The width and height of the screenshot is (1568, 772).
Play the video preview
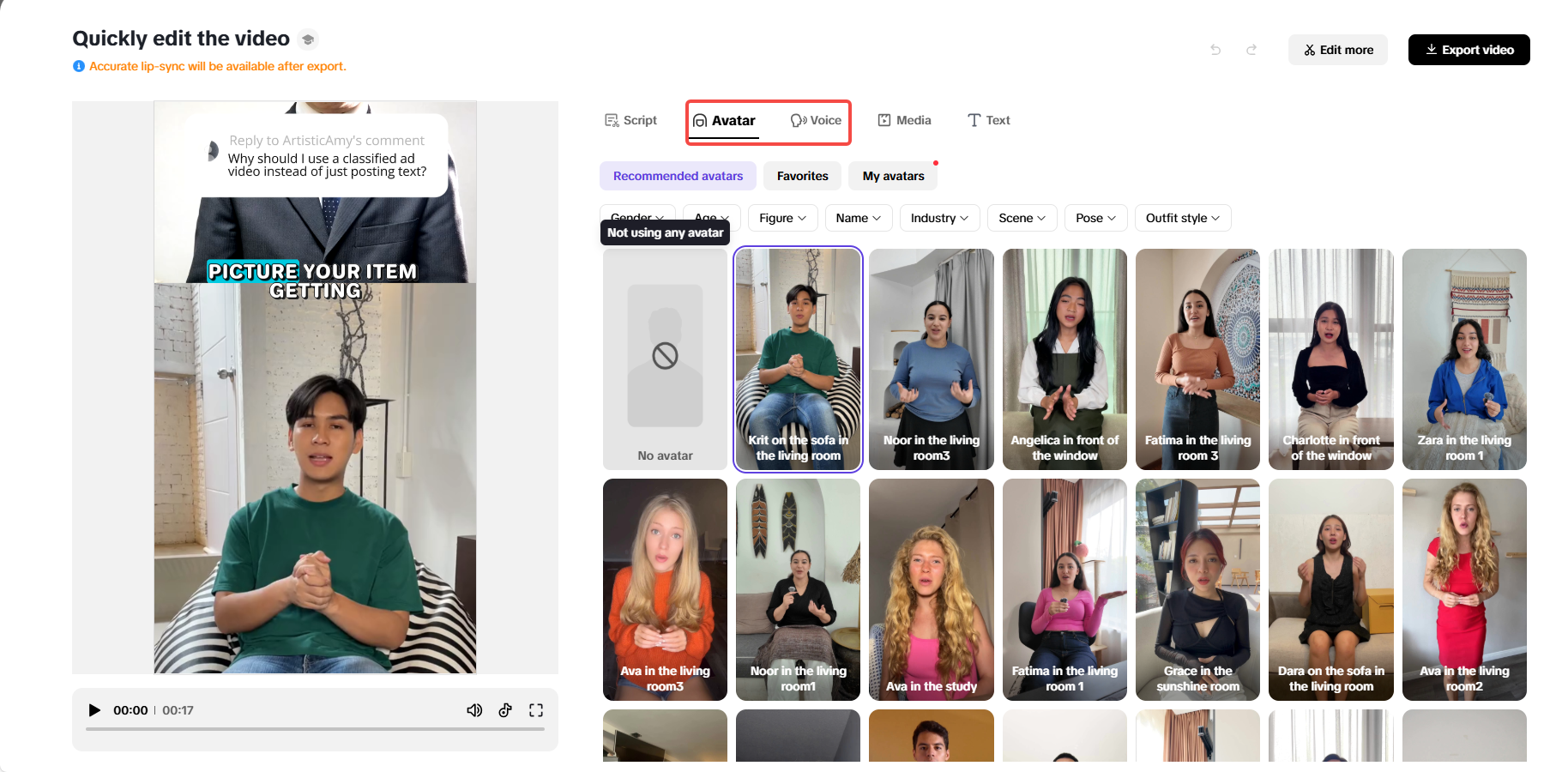tap(94, 710)
